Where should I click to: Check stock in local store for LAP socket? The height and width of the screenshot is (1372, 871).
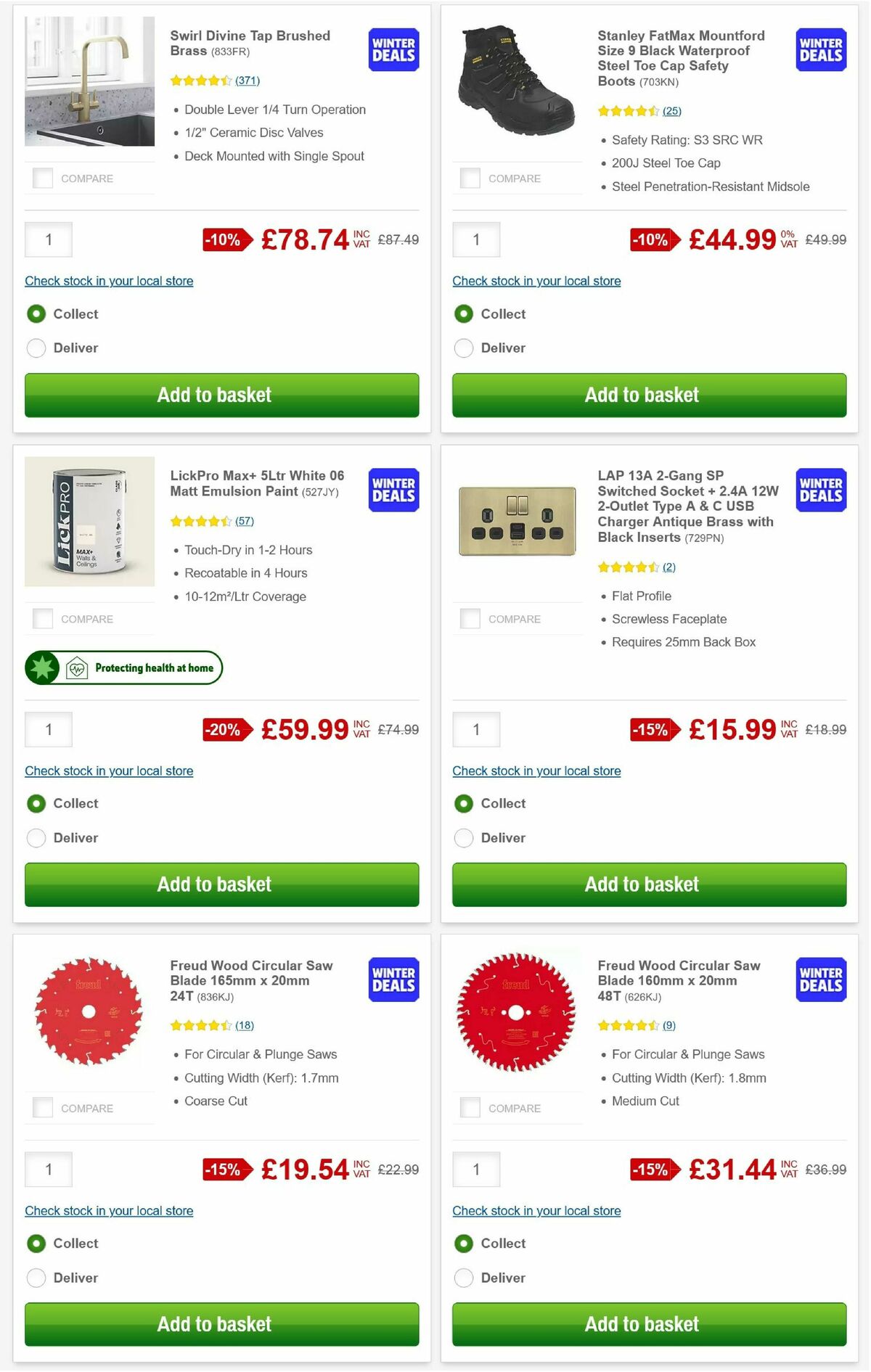[536, 771]
